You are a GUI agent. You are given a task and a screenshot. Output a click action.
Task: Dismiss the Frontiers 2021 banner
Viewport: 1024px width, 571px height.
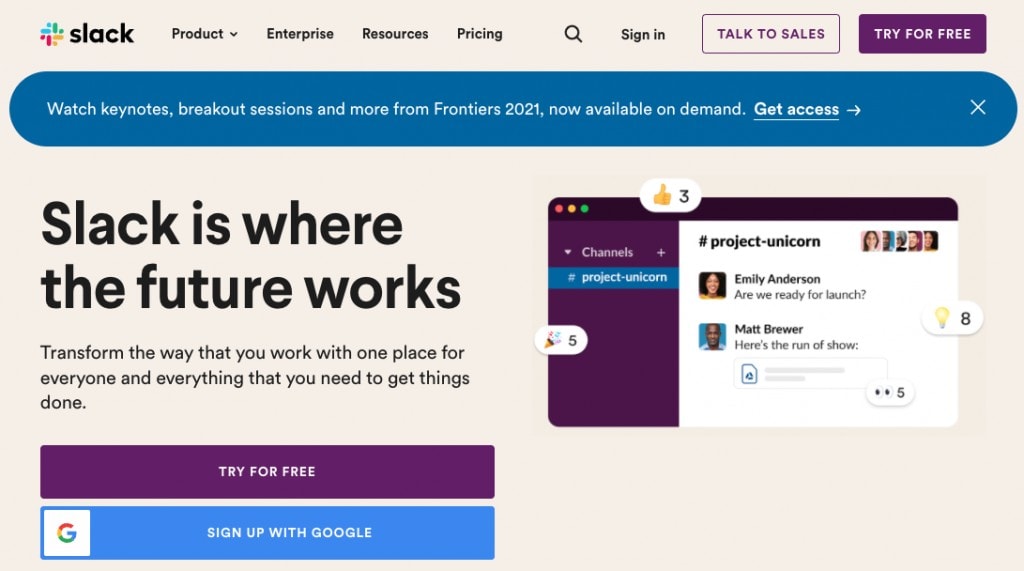[977, 107]
